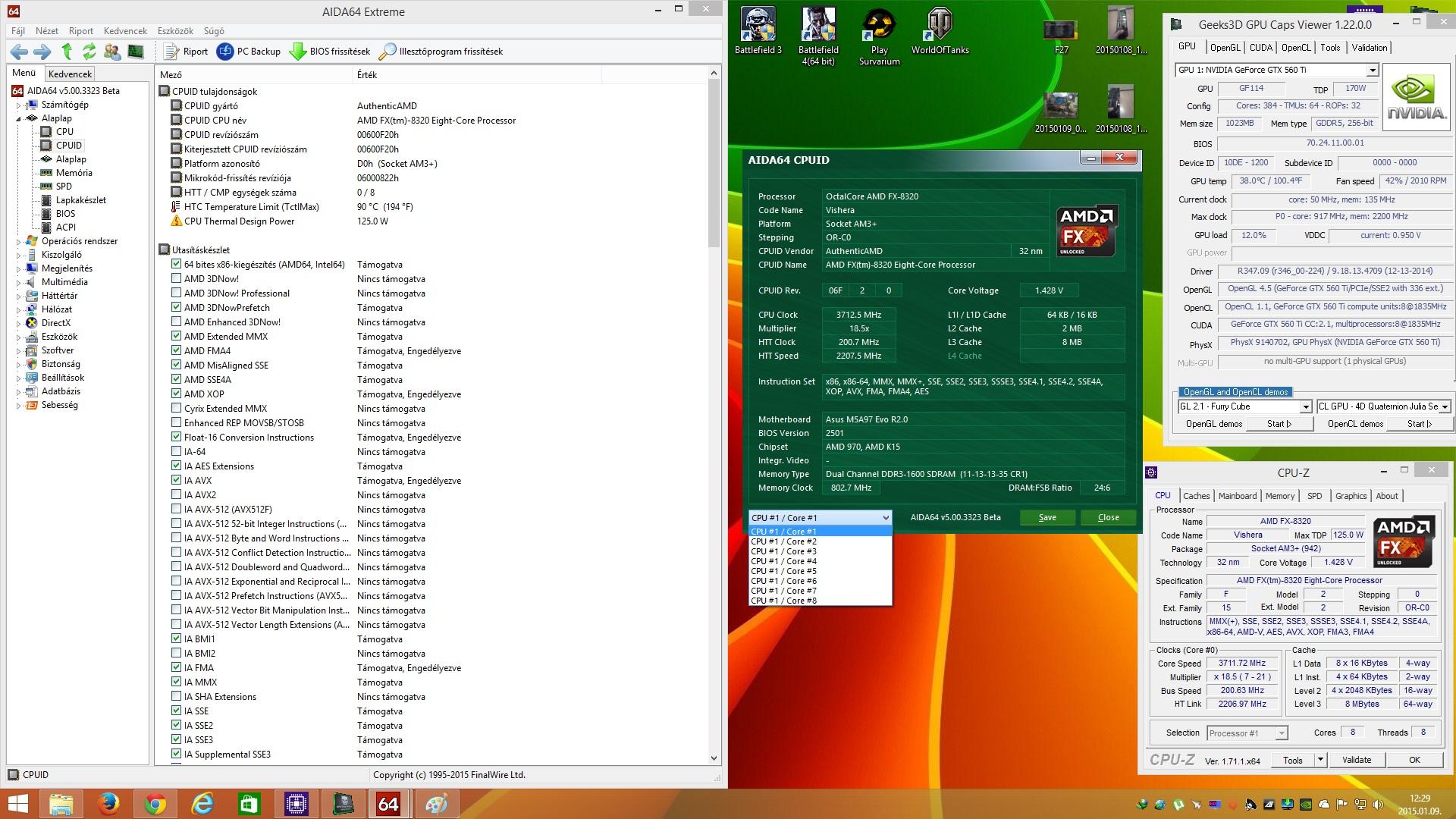The width and height of the screenshot is (1456, 819).
Task: Toggle IA SHA Extensions checkbox
Action: pyautogui.click(x=177, y=697)
